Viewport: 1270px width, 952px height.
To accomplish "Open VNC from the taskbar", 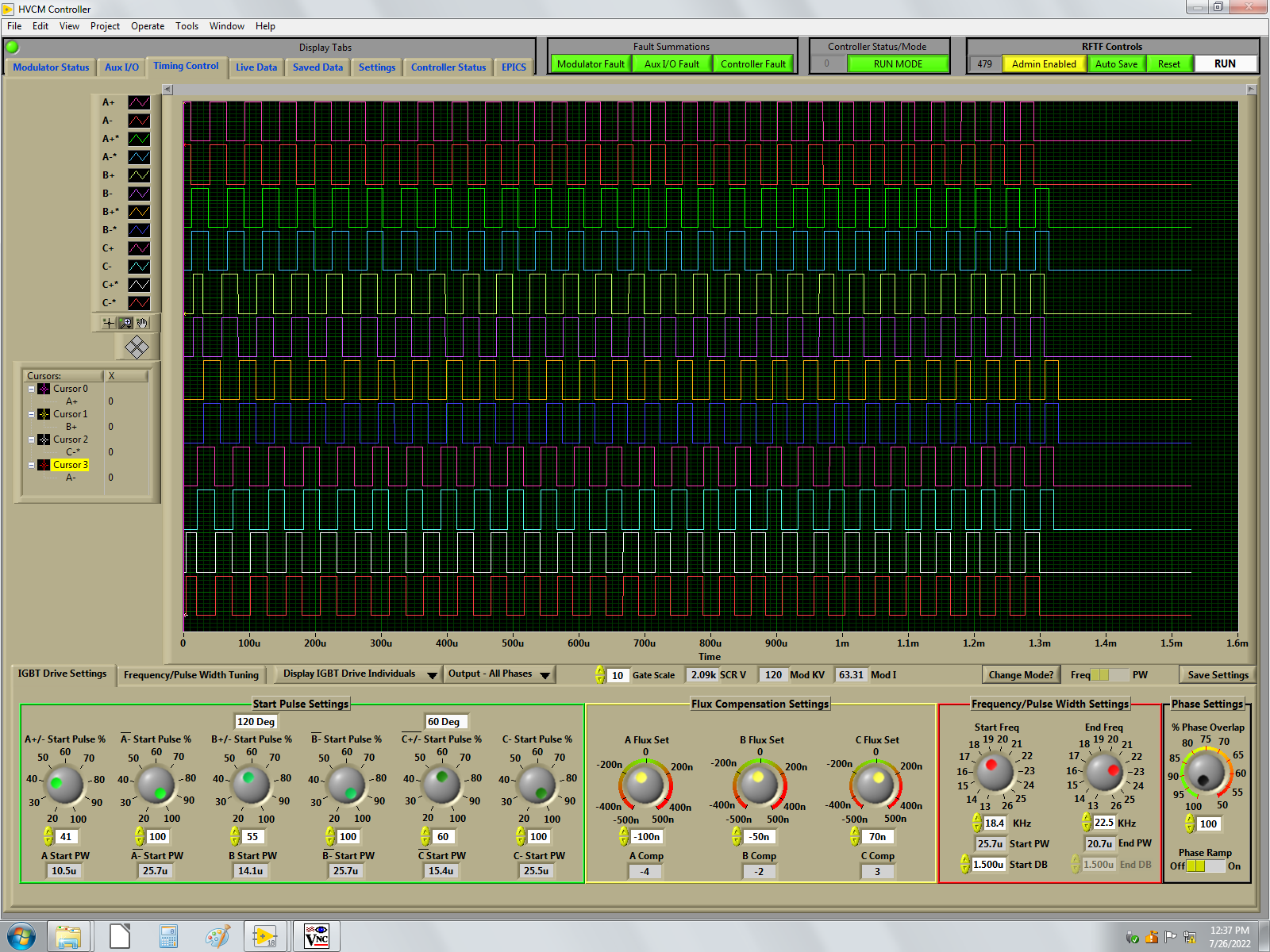I will coord(317,936).
